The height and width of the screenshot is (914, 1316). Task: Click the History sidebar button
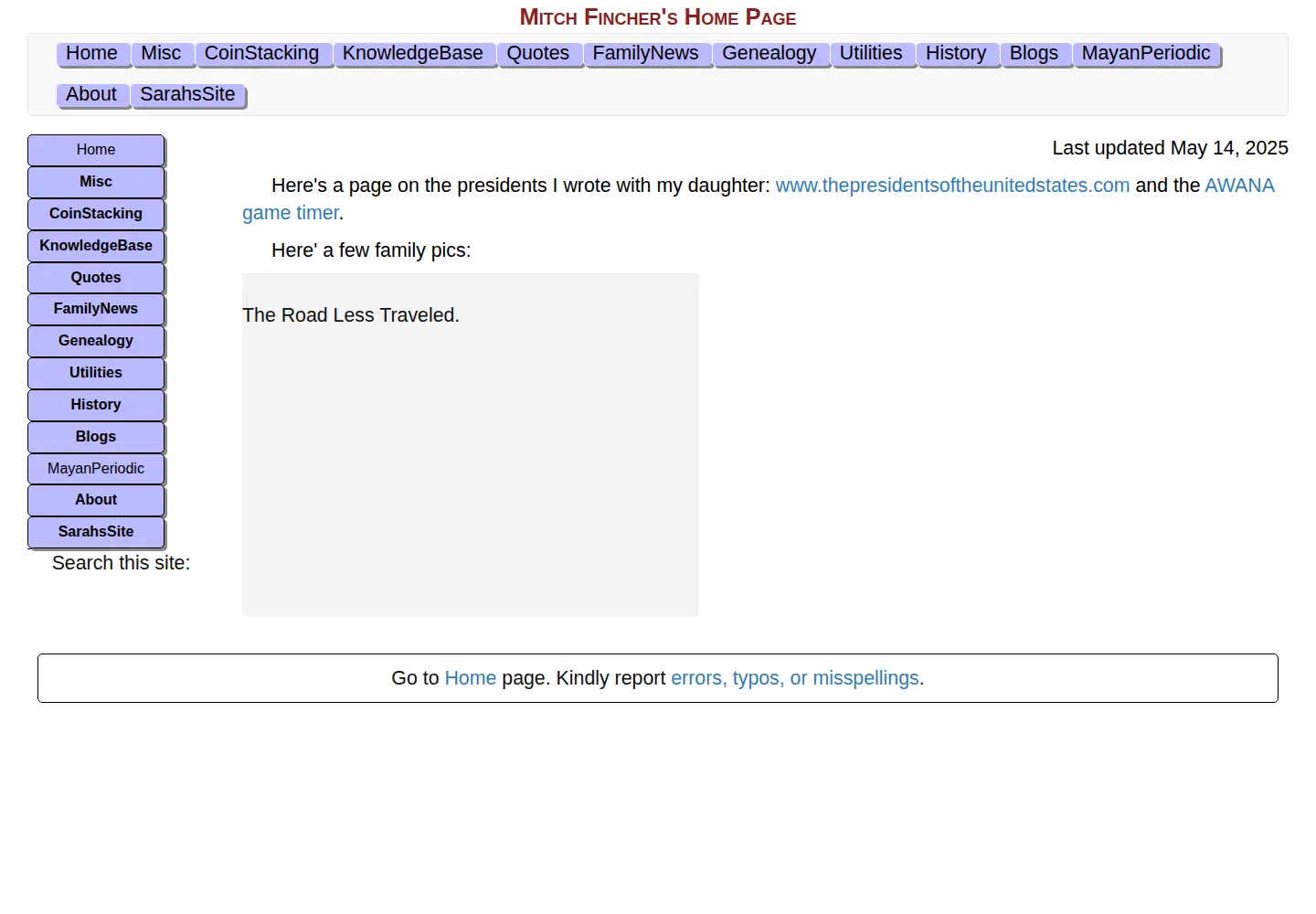[x=96, y=405]
